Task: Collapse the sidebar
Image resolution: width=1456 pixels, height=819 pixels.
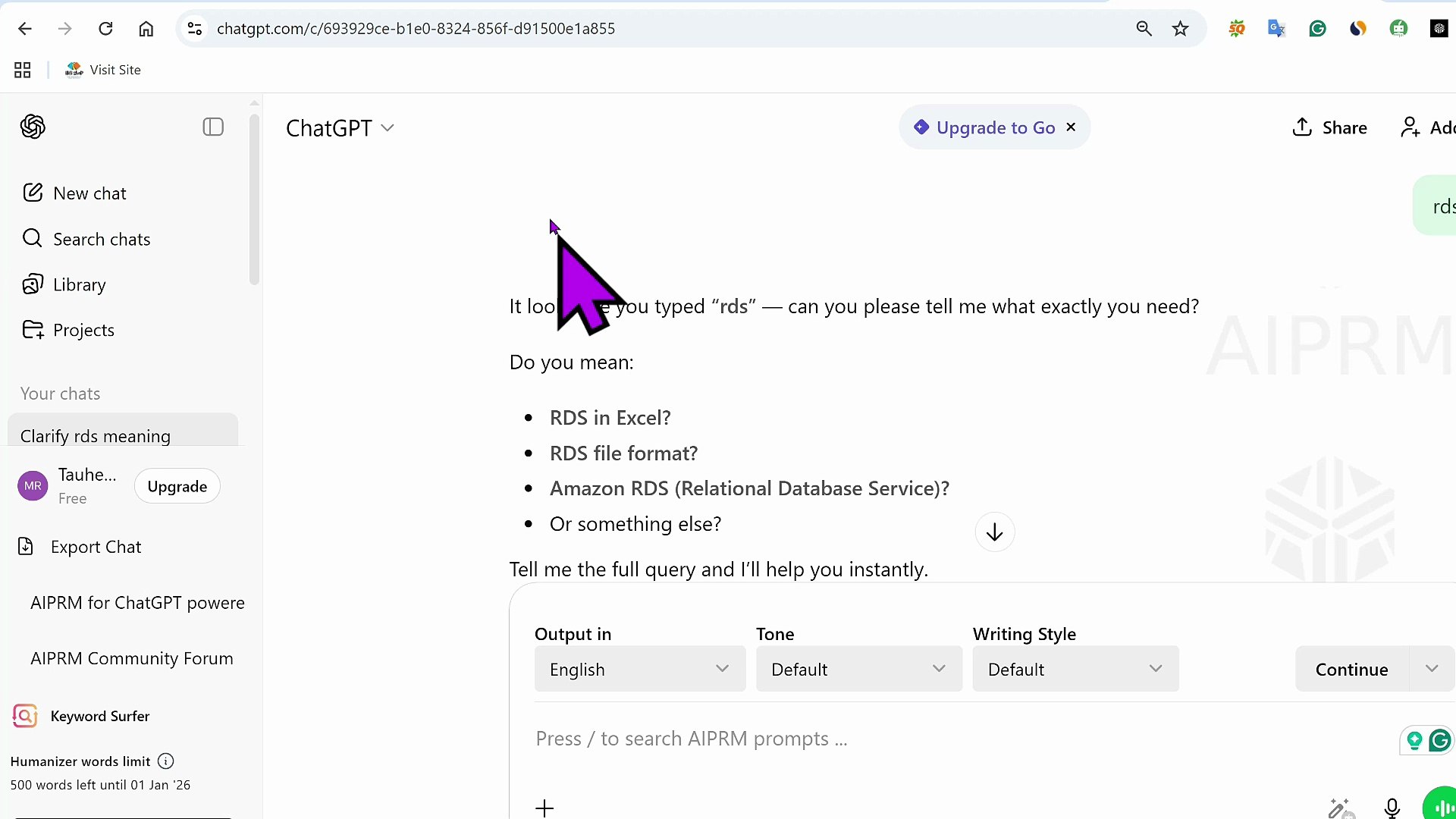Action: tap(212, 127)
